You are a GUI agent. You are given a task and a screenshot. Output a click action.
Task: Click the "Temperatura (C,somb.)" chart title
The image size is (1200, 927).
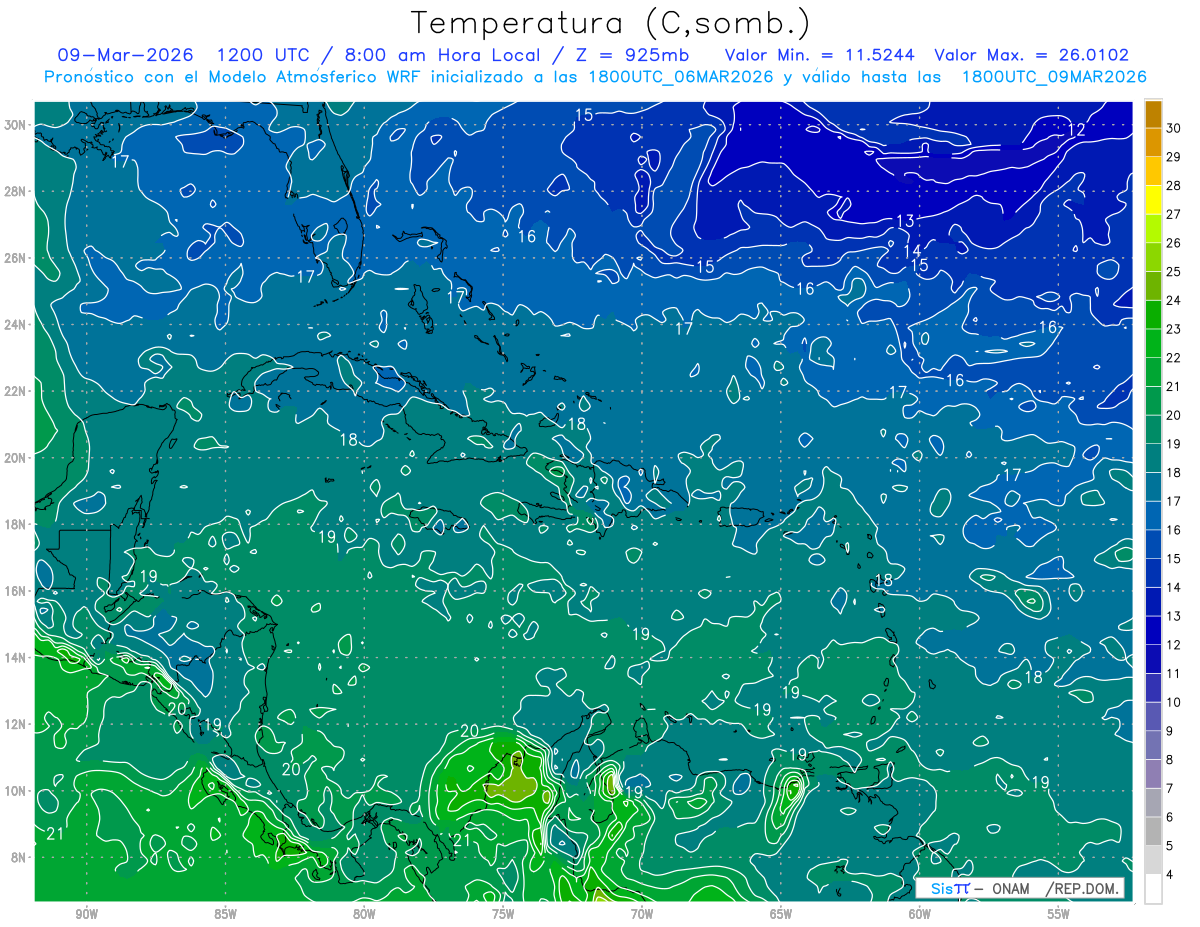(x=611, y=23)
